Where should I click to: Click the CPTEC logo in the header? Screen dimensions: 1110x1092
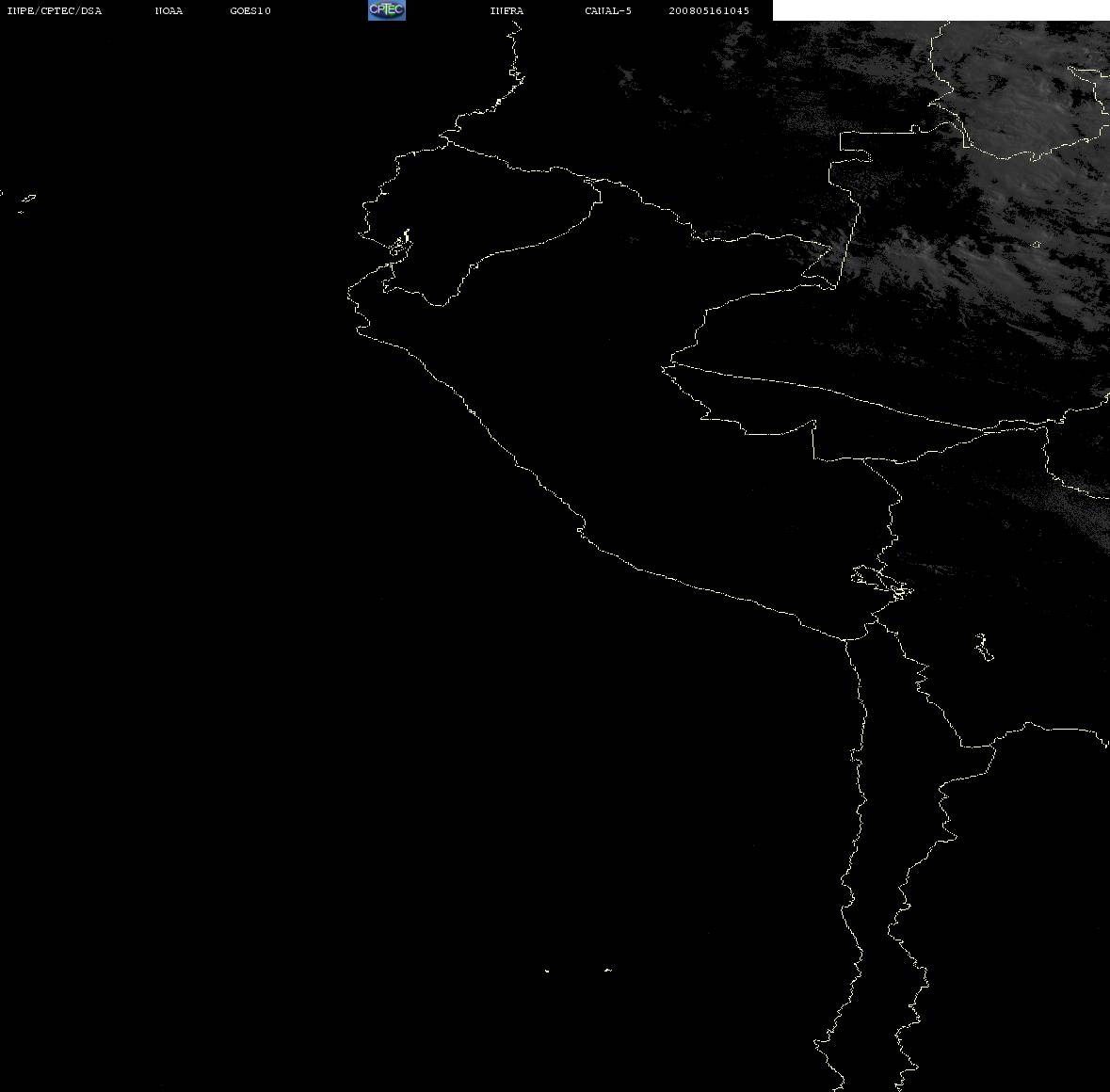(x=387, y=10)
